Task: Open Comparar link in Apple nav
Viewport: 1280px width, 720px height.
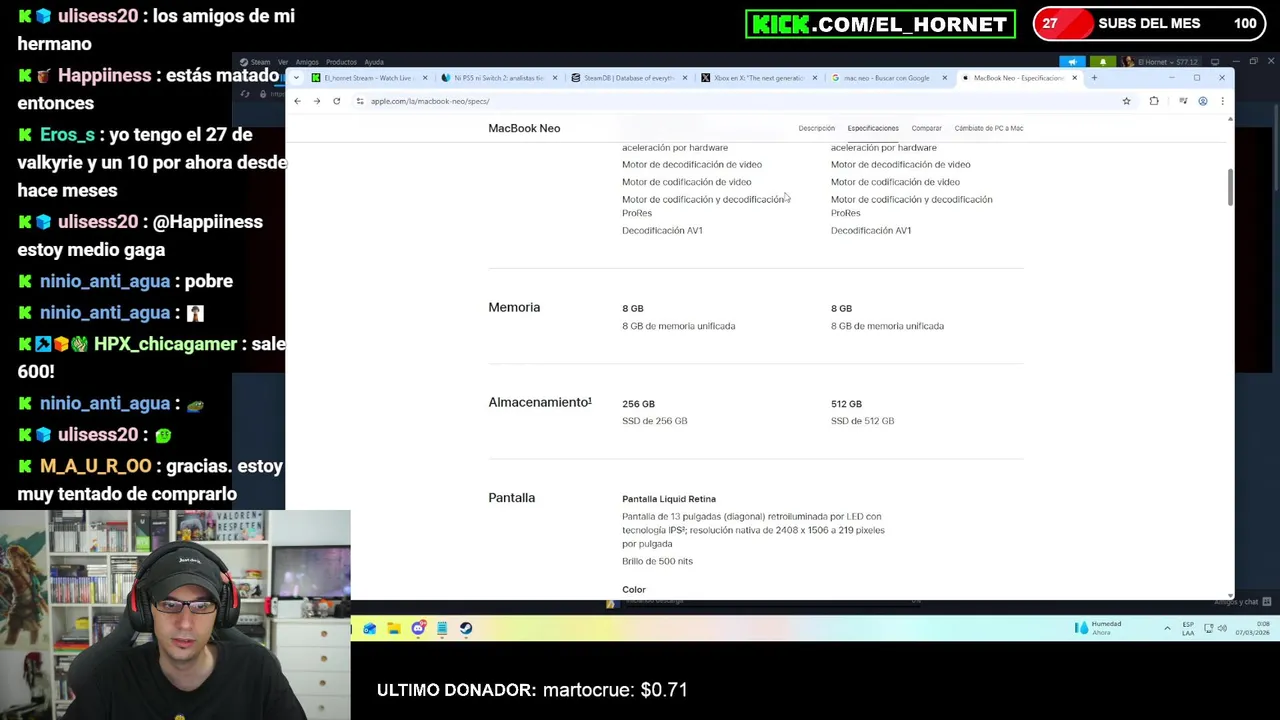Action: coord(926,128)
